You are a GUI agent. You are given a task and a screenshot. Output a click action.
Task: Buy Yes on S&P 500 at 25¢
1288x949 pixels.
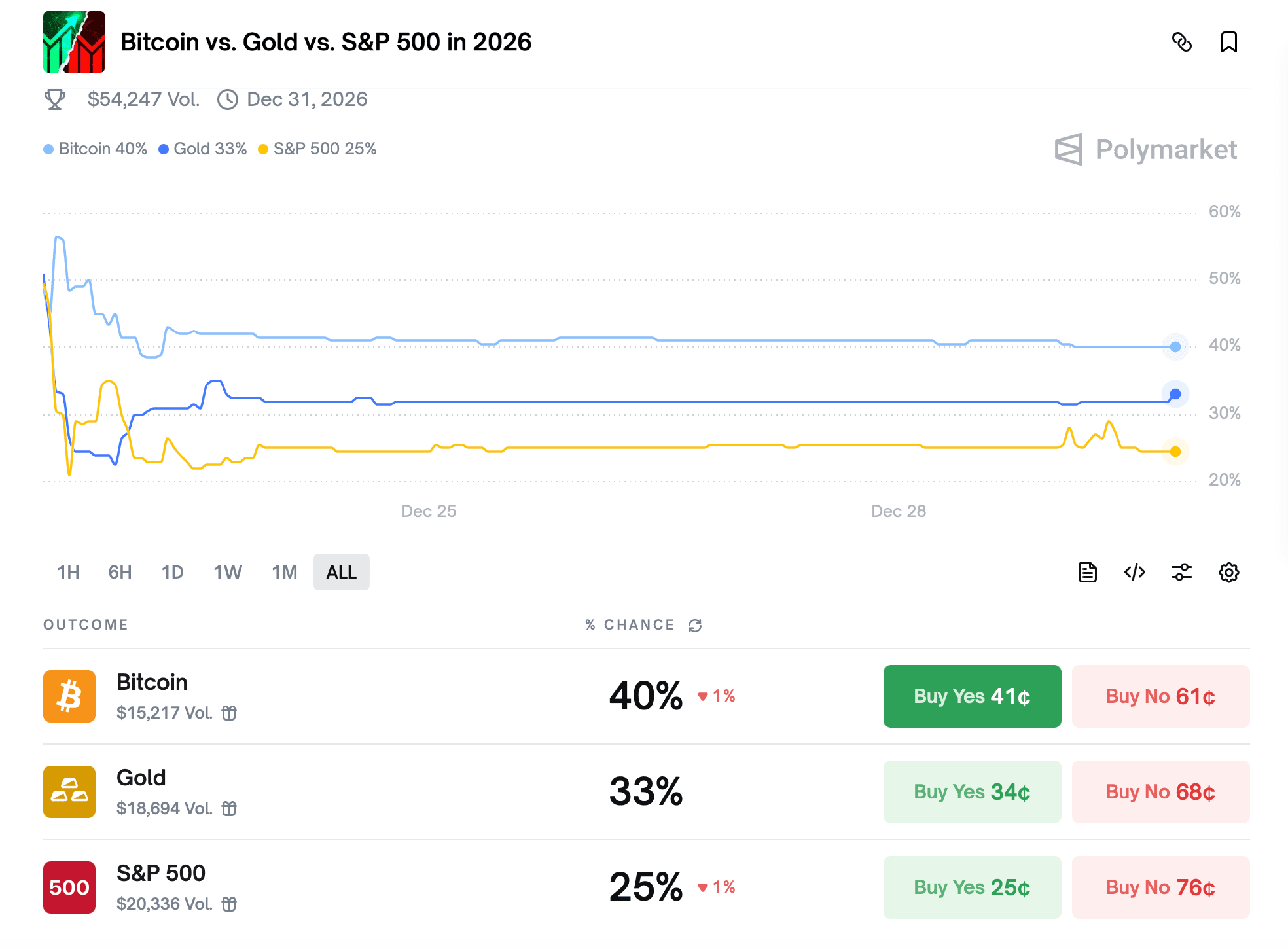coord(972,887)
